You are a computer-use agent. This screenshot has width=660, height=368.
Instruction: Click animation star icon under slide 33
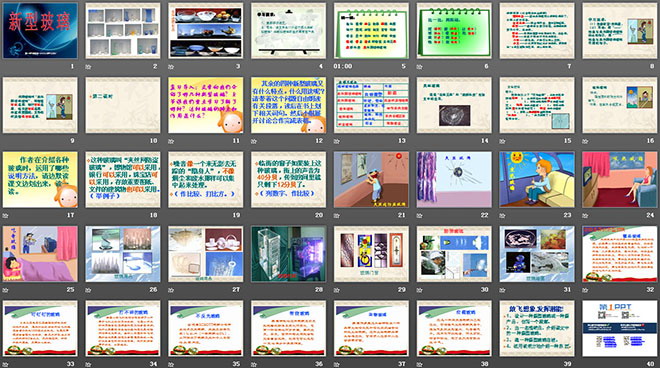[x=5, y=364]
